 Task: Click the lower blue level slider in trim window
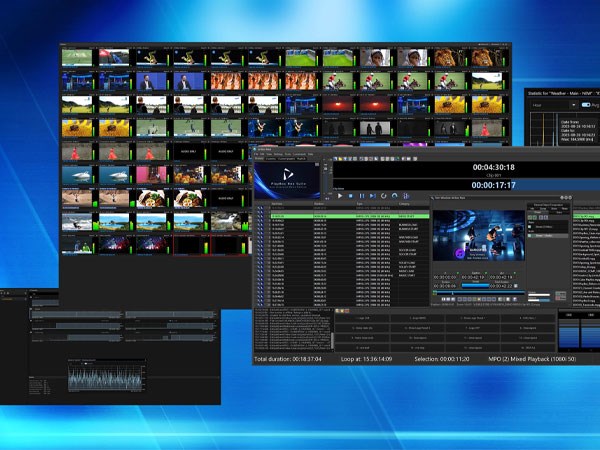(539, 300)
